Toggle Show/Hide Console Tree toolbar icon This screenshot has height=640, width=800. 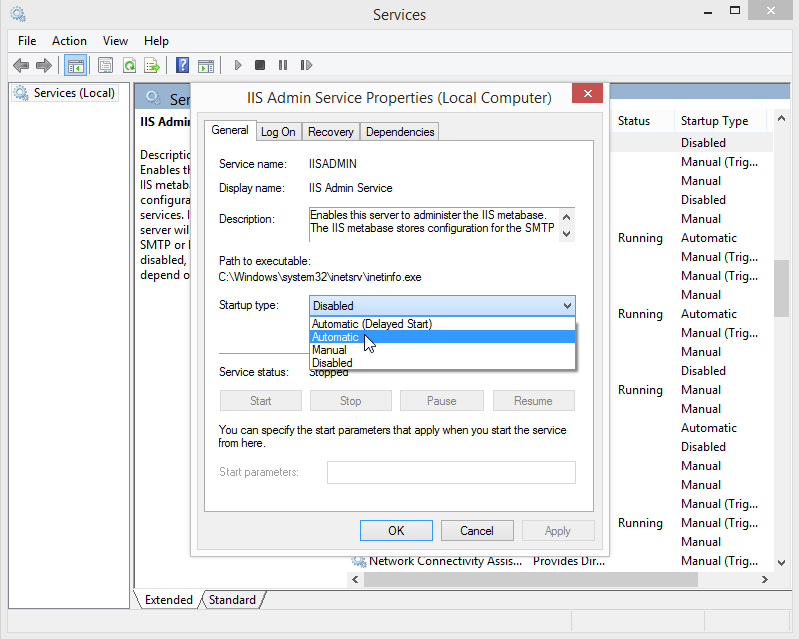[76, 65]
